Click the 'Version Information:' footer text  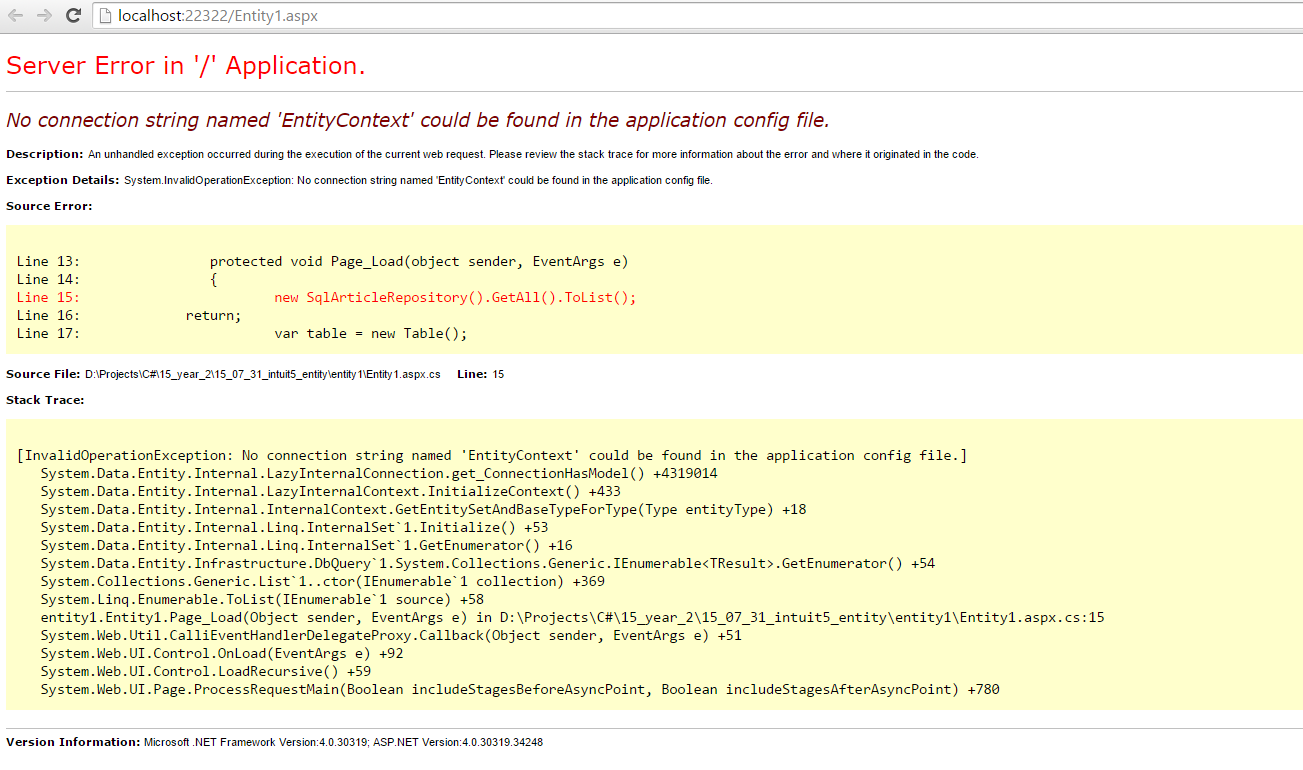pyautogui.click(x=275, y=742)
